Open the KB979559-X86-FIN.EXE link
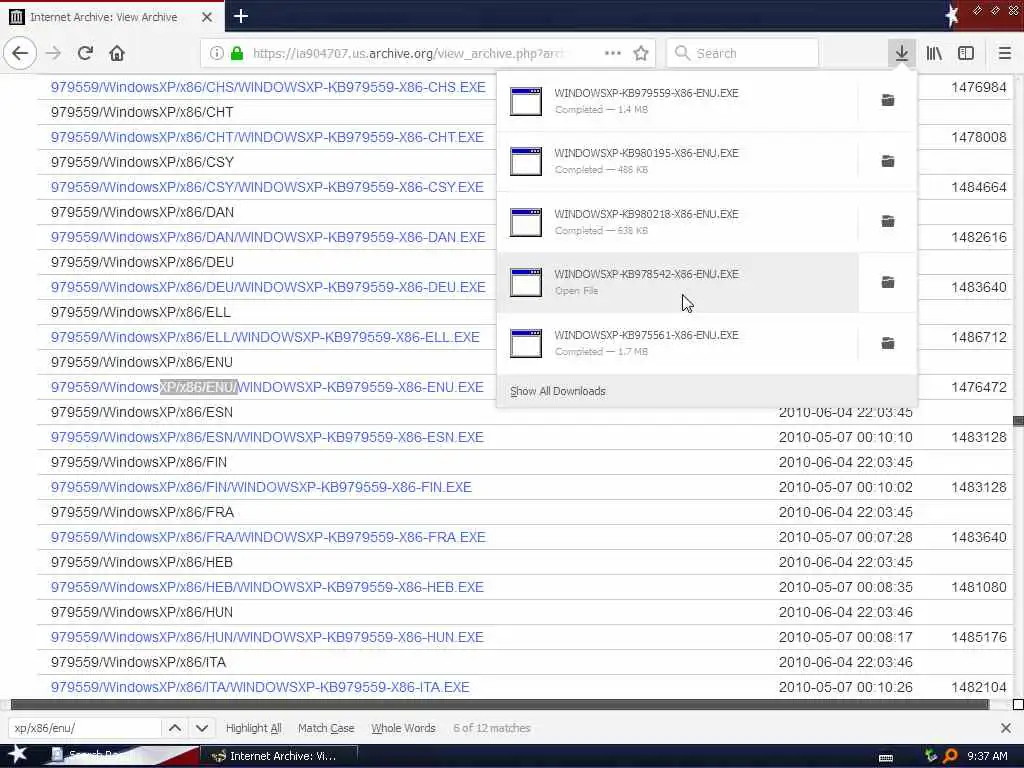This screenshot has height=768, width=1024. pyautogui.click(x=261, y=487)
